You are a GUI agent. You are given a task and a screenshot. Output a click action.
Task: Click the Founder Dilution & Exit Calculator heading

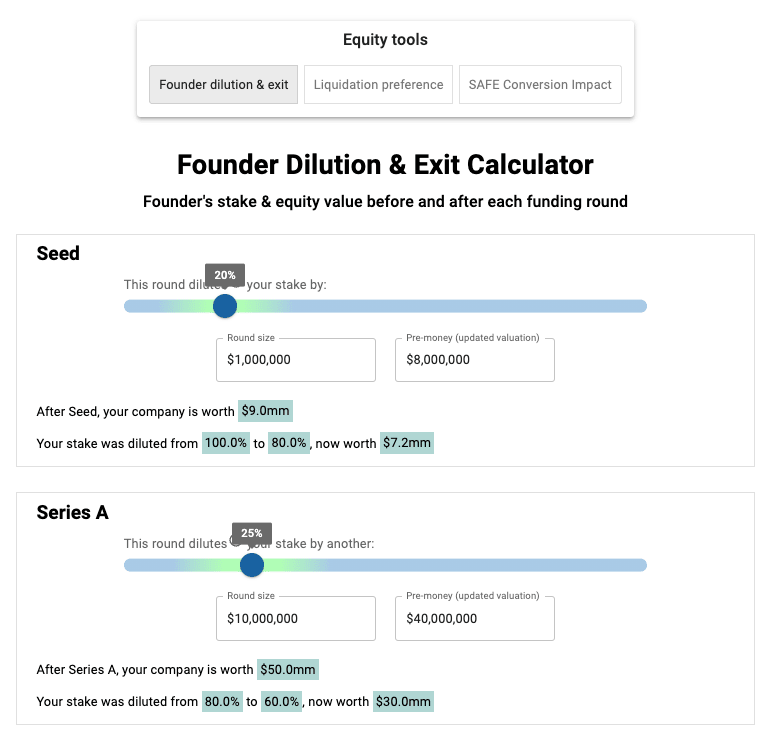385,165
